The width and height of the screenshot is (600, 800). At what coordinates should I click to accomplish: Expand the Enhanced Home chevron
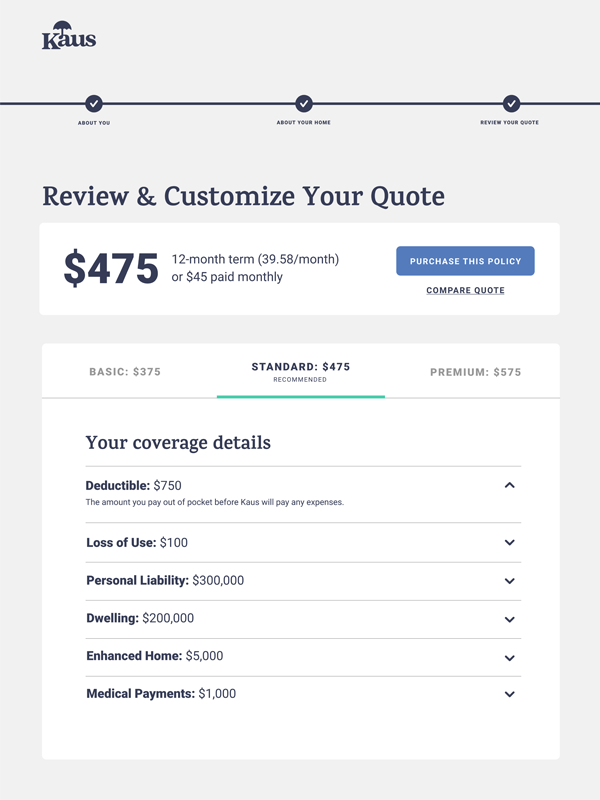pos(509,658)
